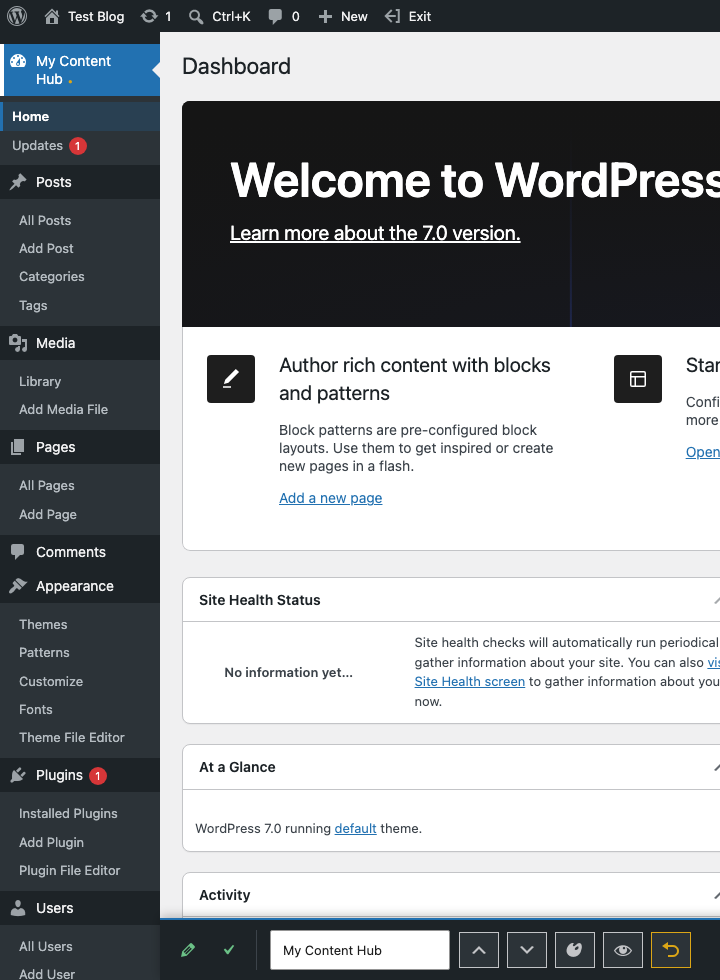Open All Posts
The height and width of the screenshot is (980, 720).
tap(45, 220)
